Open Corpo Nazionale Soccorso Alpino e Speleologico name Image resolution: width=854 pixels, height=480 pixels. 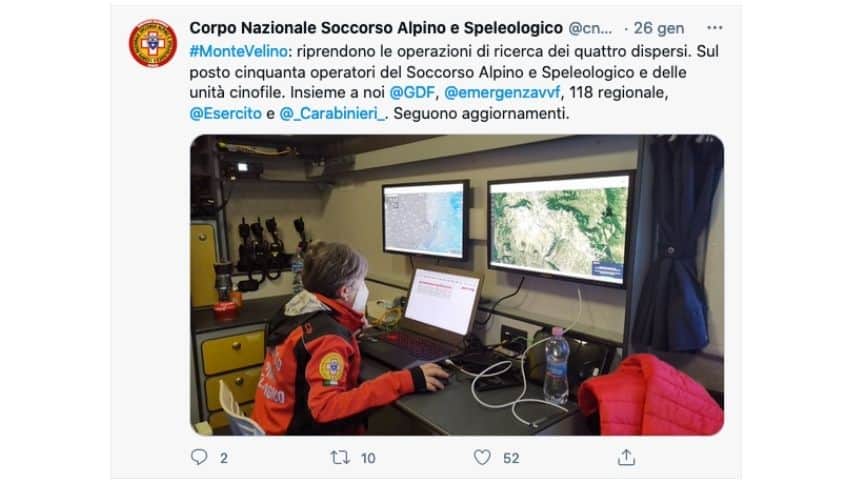click(x=376, y=28)
